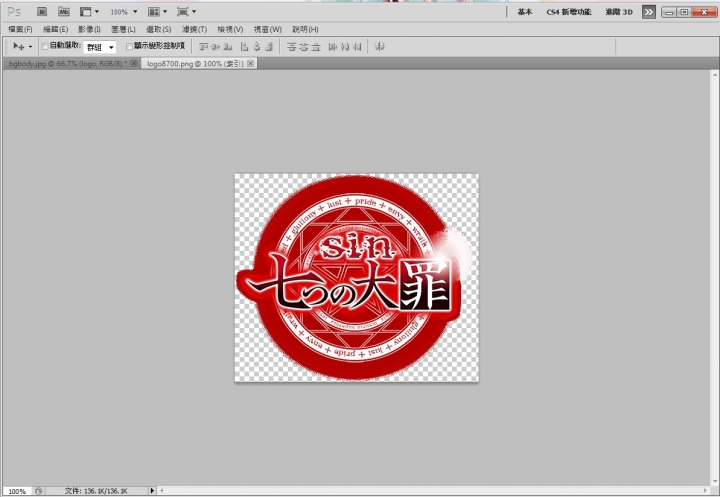Open the view extras dropdown icon
The height and width of the screenshot is (497, 720).
[89, 11]
